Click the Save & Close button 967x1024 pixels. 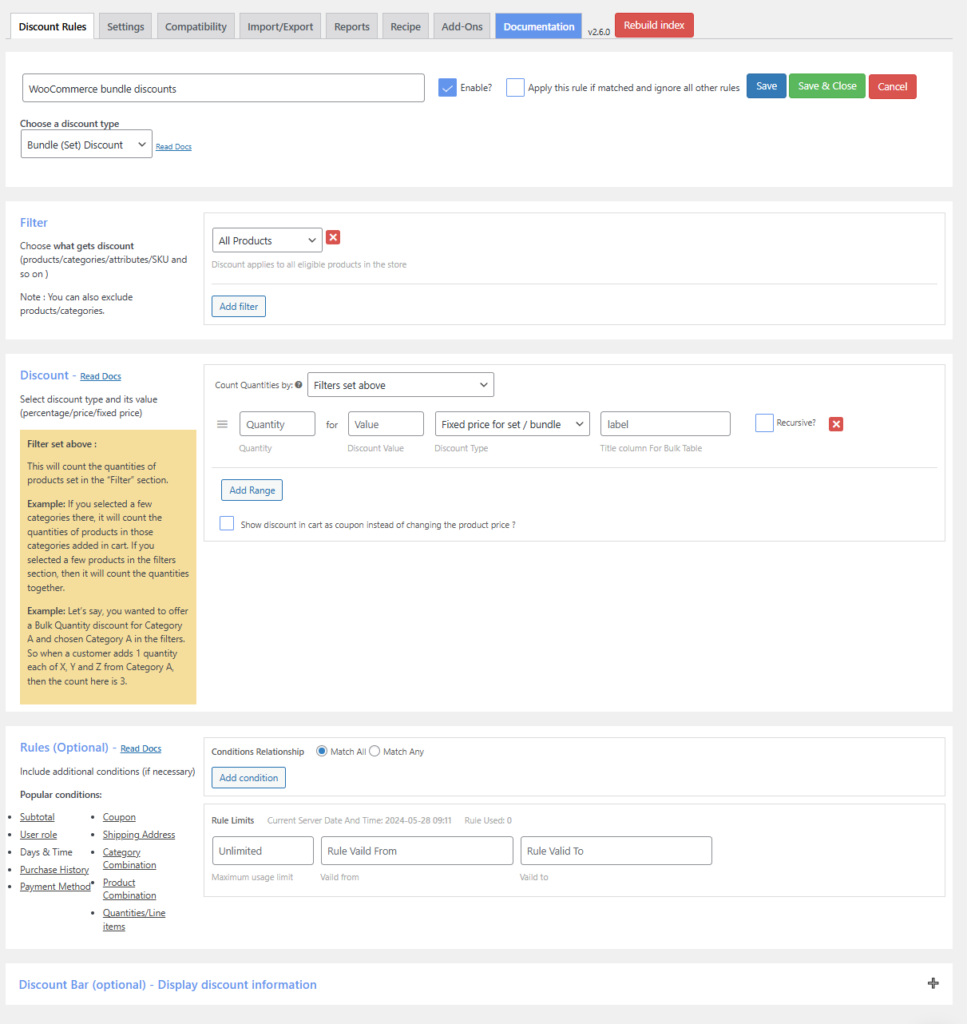click(826, 86)
